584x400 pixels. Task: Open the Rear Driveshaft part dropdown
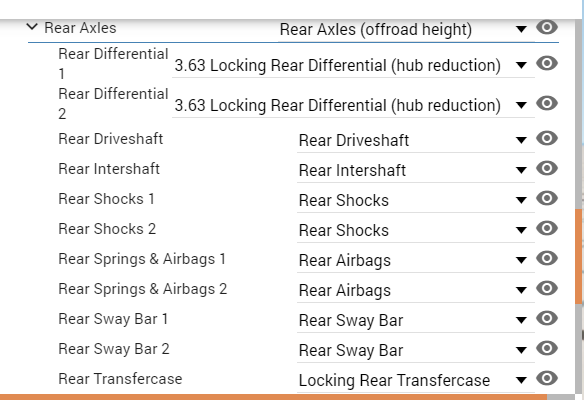[x=416, y=140]
